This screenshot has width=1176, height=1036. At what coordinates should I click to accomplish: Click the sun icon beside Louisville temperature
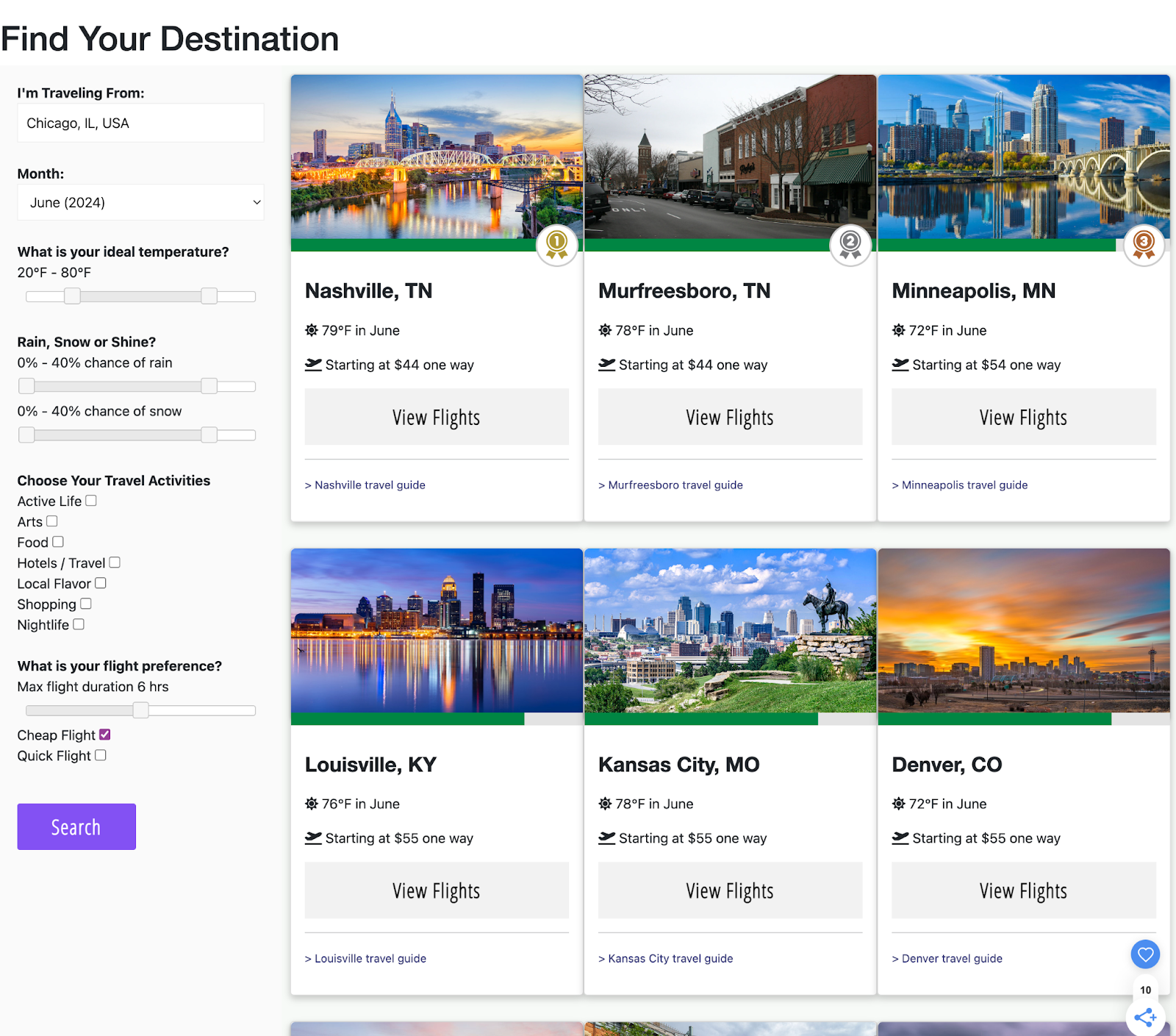(x=312, y=804)
